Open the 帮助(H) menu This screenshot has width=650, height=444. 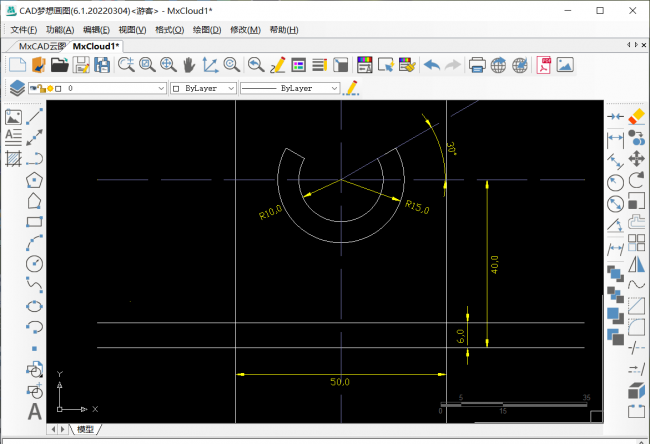(x=284, y=30)
